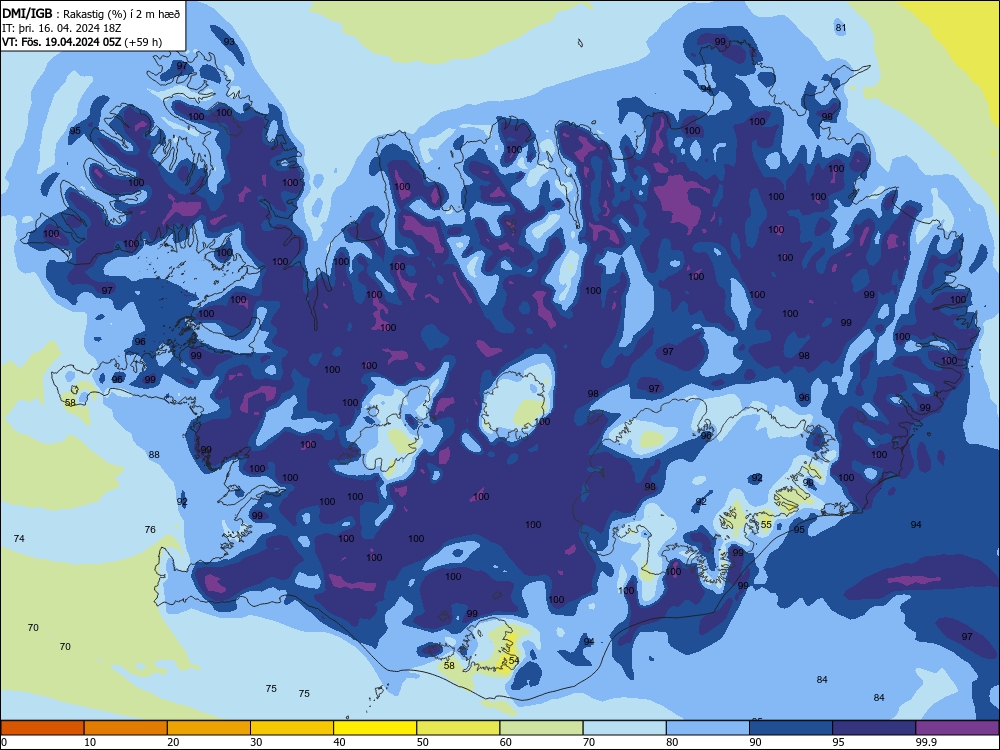Click the humidity value 55 on the map
This screenshot has height=750, width=1000.
coord(766,525)
